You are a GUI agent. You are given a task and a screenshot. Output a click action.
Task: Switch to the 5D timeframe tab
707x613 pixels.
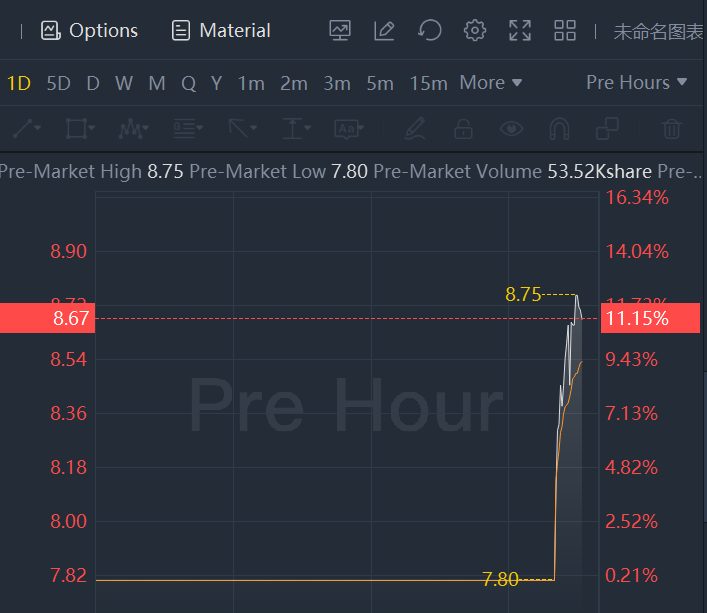click(59, 83)
